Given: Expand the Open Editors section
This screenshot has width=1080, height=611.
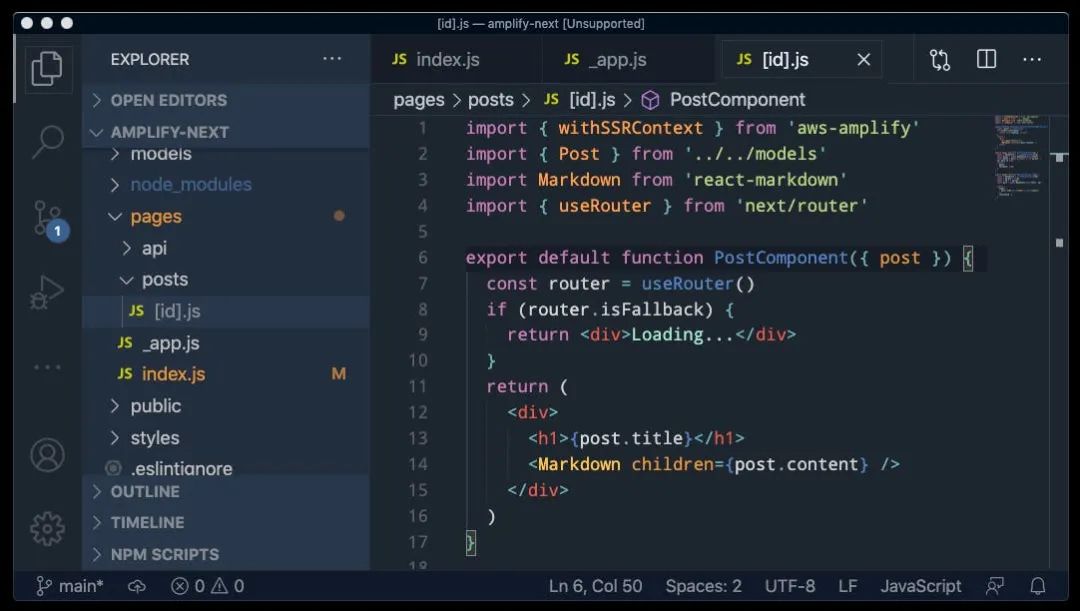Looking at the screenshot, I should [x=226, y=101].
